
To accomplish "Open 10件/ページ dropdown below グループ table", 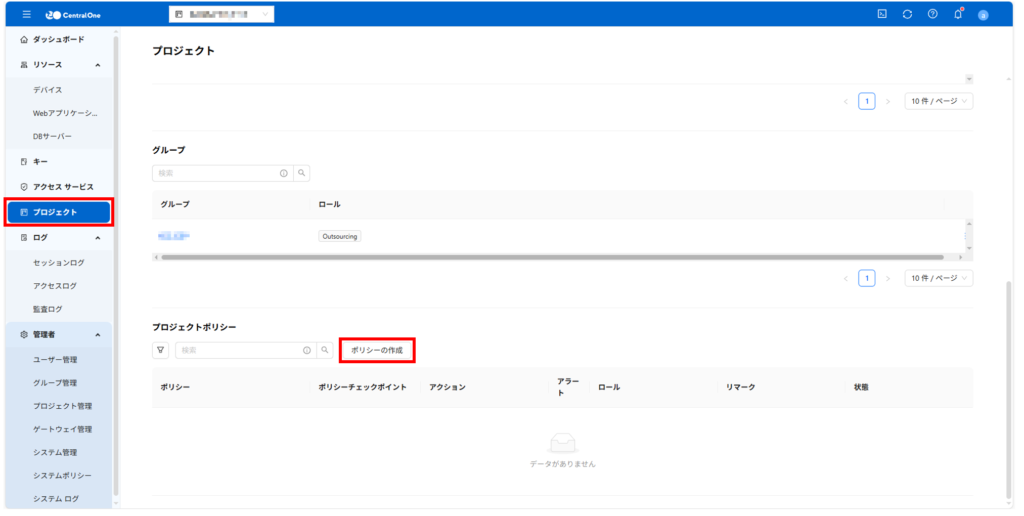I will point(938,278).
